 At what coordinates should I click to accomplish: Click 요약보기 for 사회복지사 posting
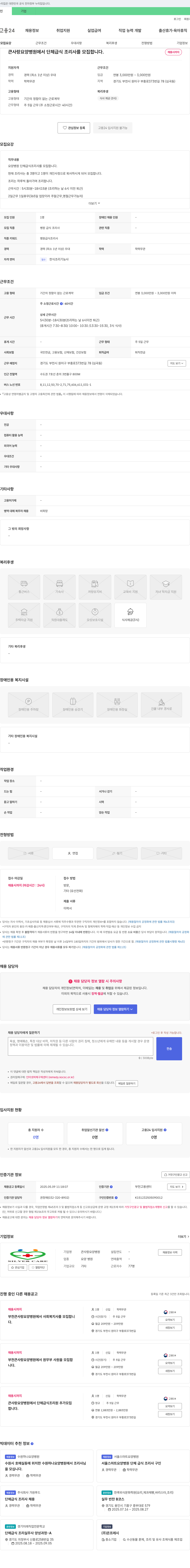[170, 1320]
